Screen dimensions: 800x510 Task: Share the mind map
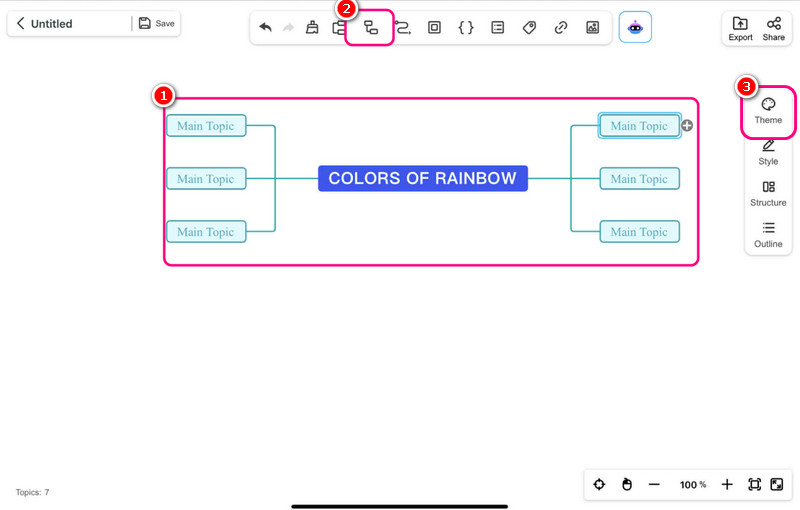pyautogui.click(x=773, y=29)
